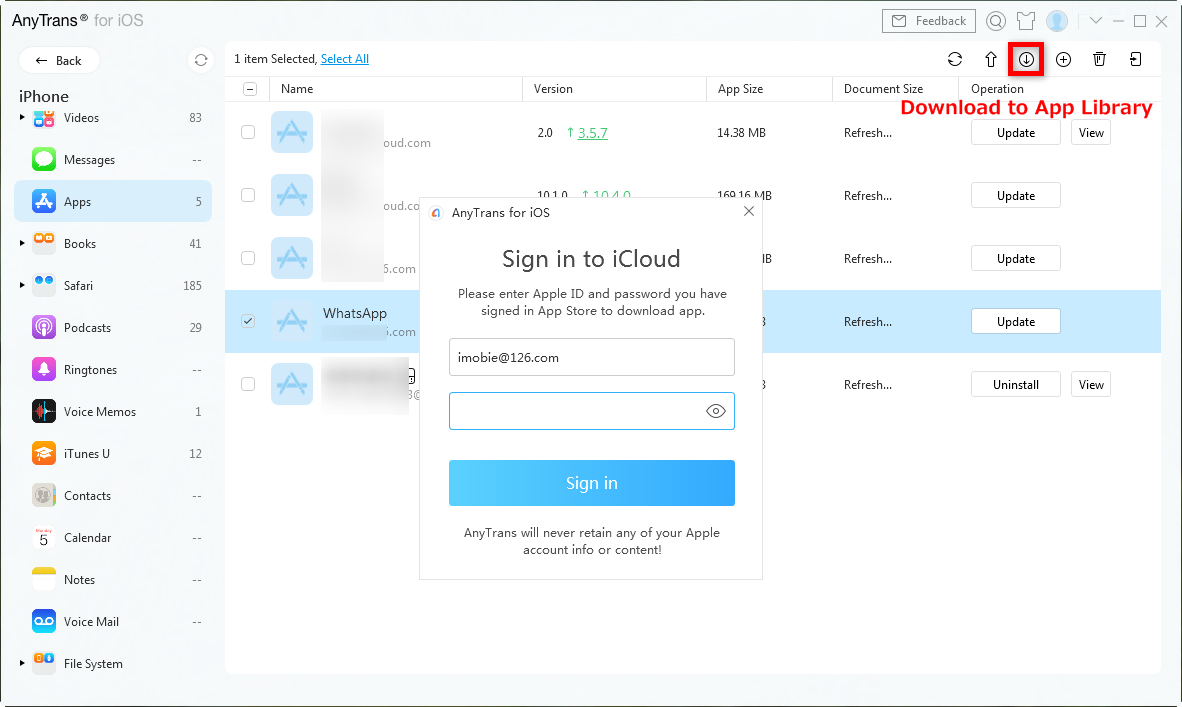Open the search icon in title bar
Viewport: 1182px width, 707px height.
[x=996, y=21]
